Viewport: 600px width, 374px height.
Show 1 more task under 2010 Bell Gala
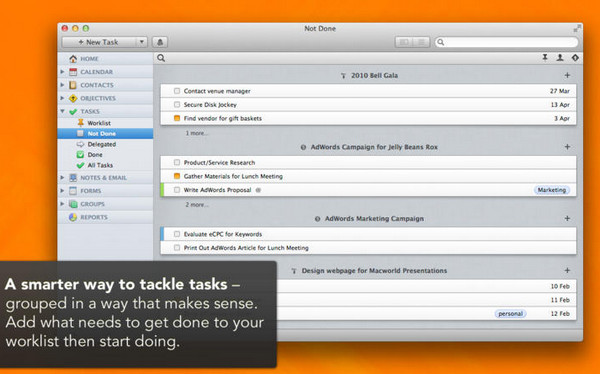tap(197, 133)
